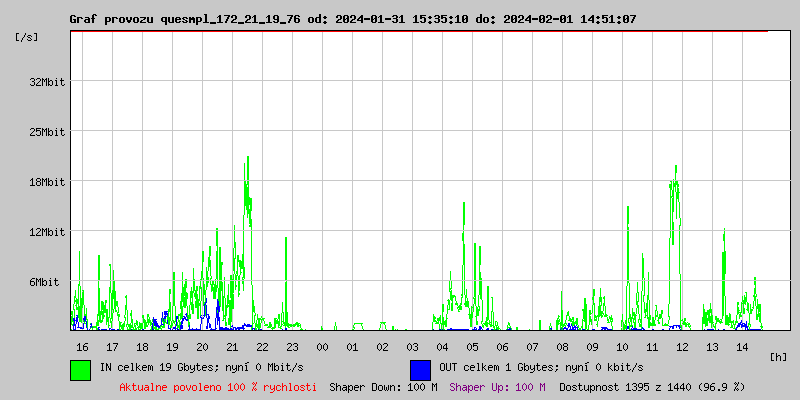Click the 18Mbit y-axis label
800x400 pixels.
pos(46,182)
